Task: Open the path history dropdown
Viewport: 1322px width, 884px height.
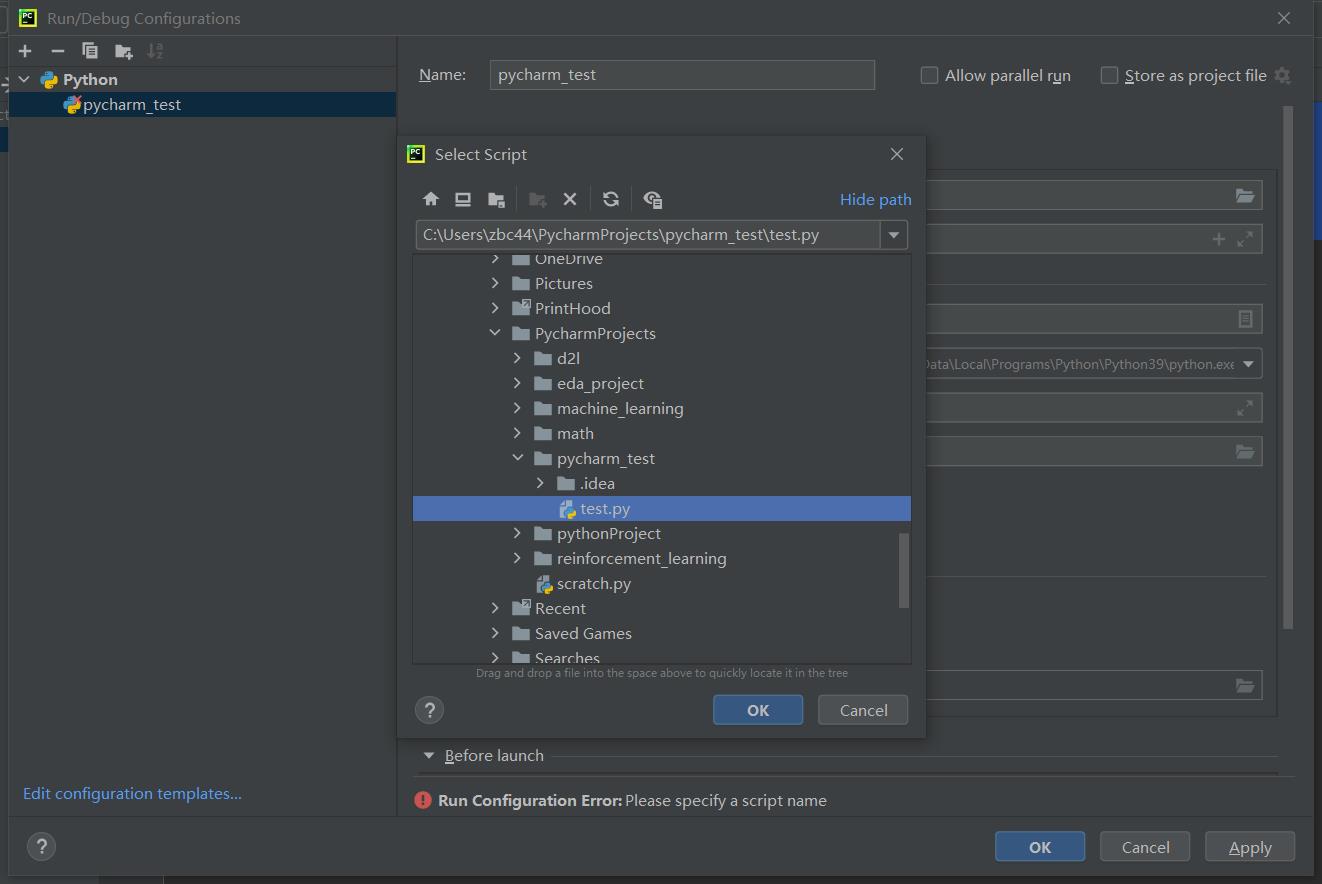Action: tap(894, 235)
